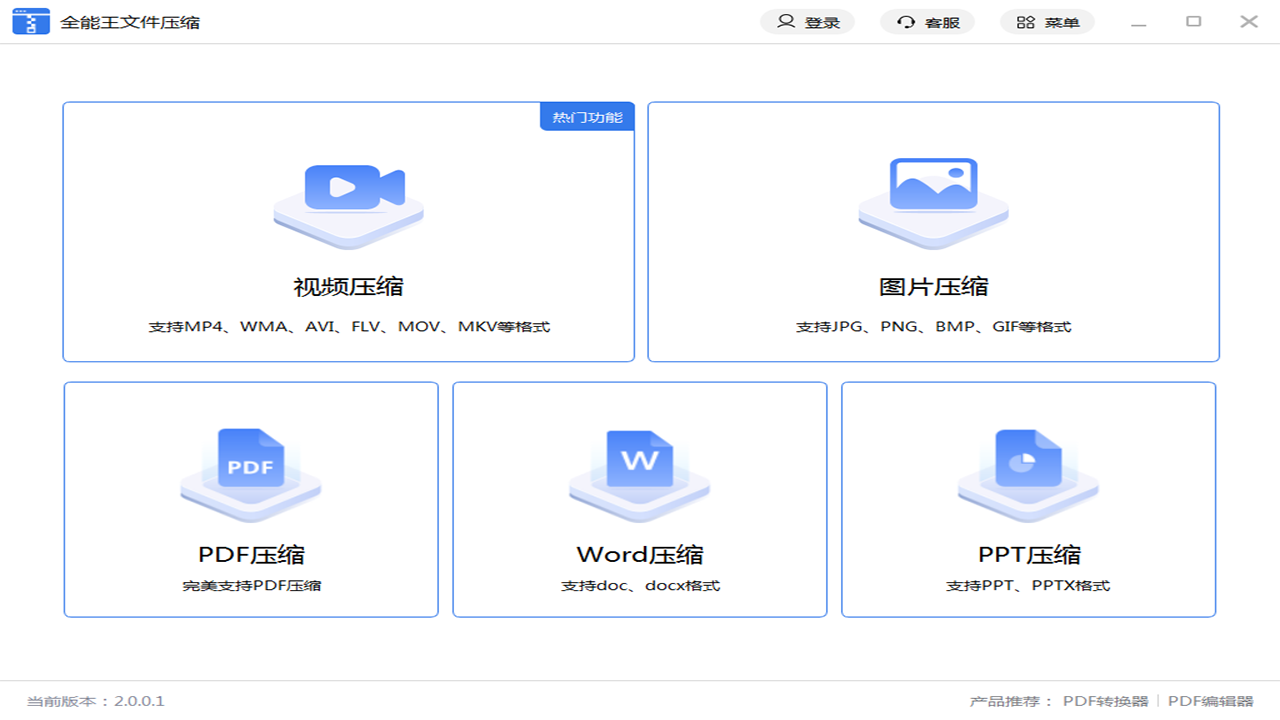Viewport: 1280px width, 720px height.
Task: Open customer service via 客服 button
Action: 927,21
